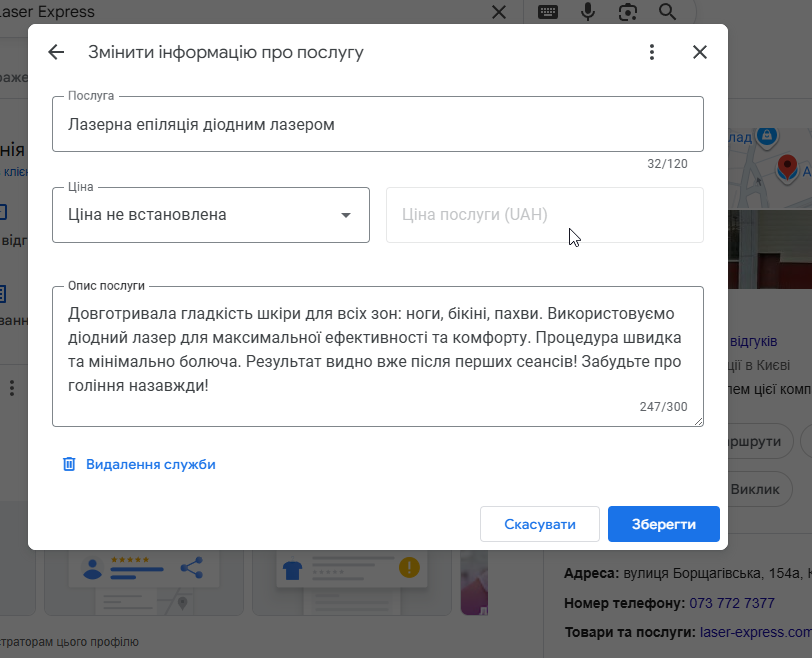The image size is (812, 658).
Task: Click the red map pin on the map
Action: click(787, 167)
